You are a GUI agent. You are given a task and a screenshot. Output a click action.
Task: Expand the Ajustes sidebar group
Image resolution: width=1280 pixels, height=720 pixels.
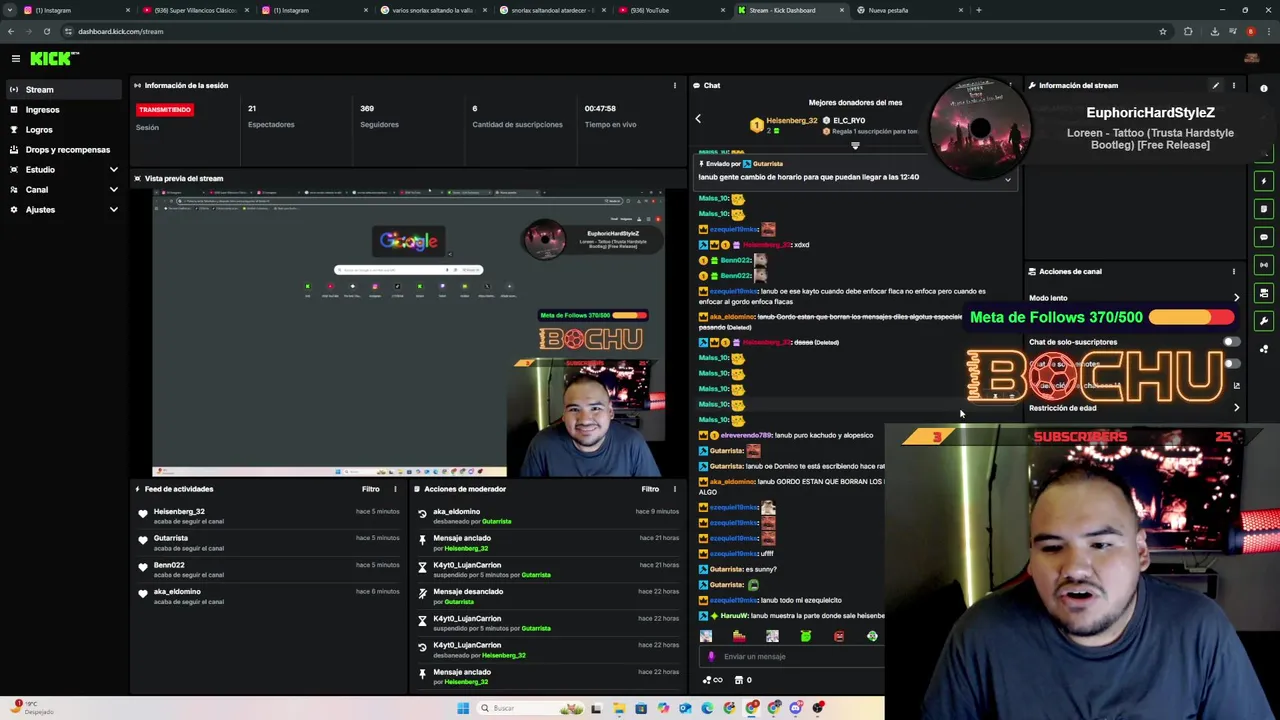64,209
